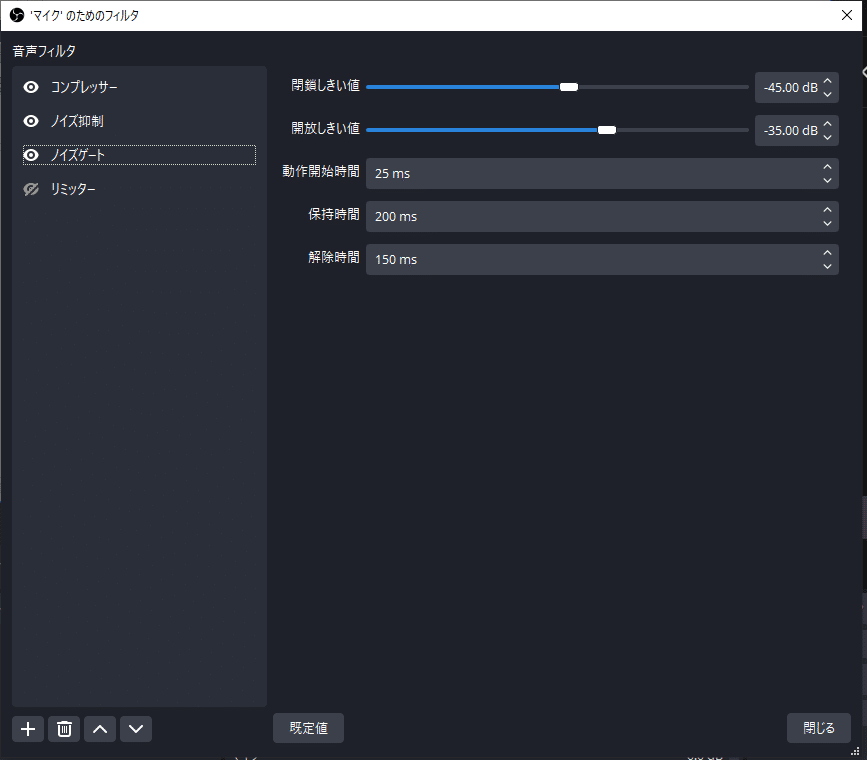Decrease 保持時間 using the down arrow
Viewport: 867px width, 760px height.
coord(827,222)
